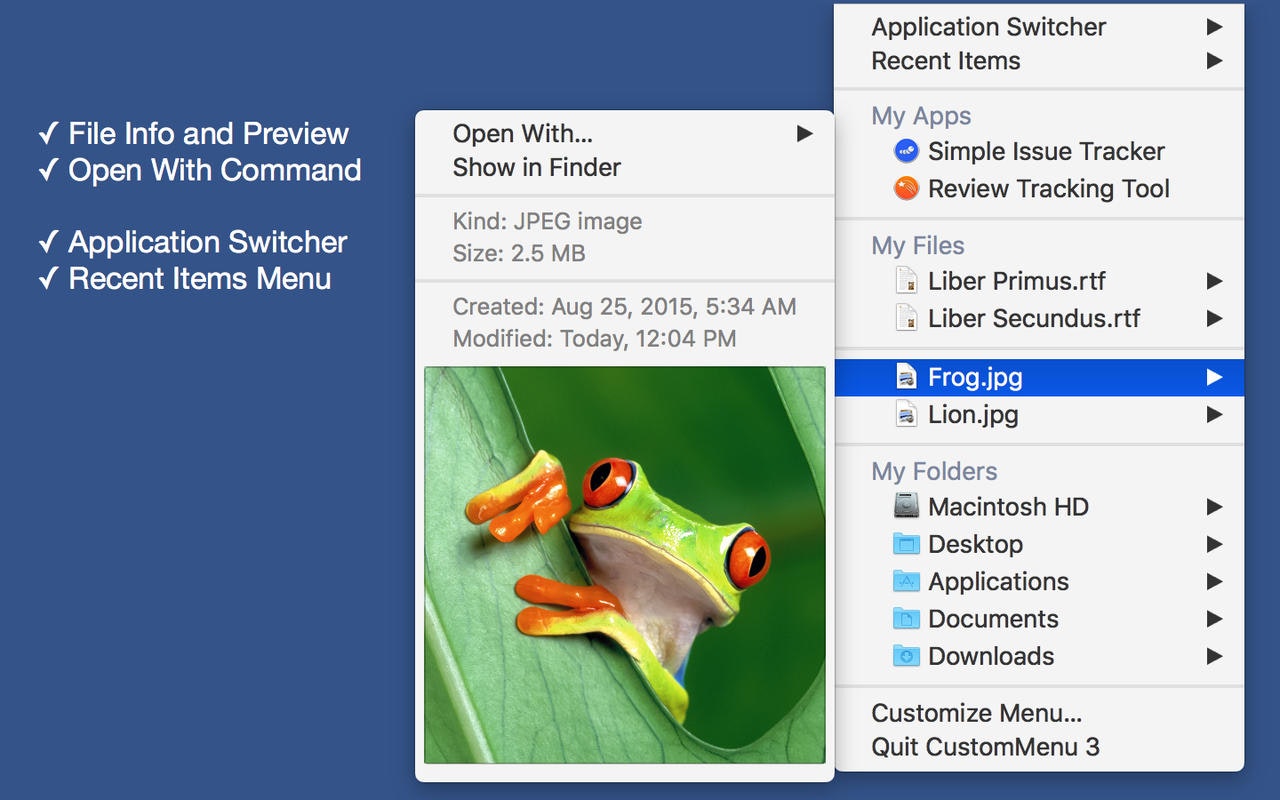Launch Simple Issue Tracker from My Apps

(1039, 152)
